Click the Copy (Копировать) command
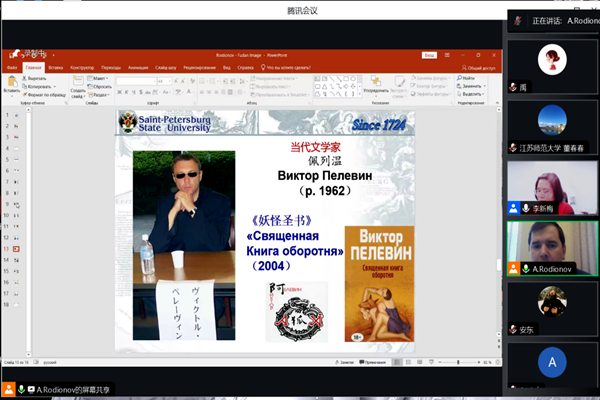Viewport: 600px width, 400px height. point(37,87)
